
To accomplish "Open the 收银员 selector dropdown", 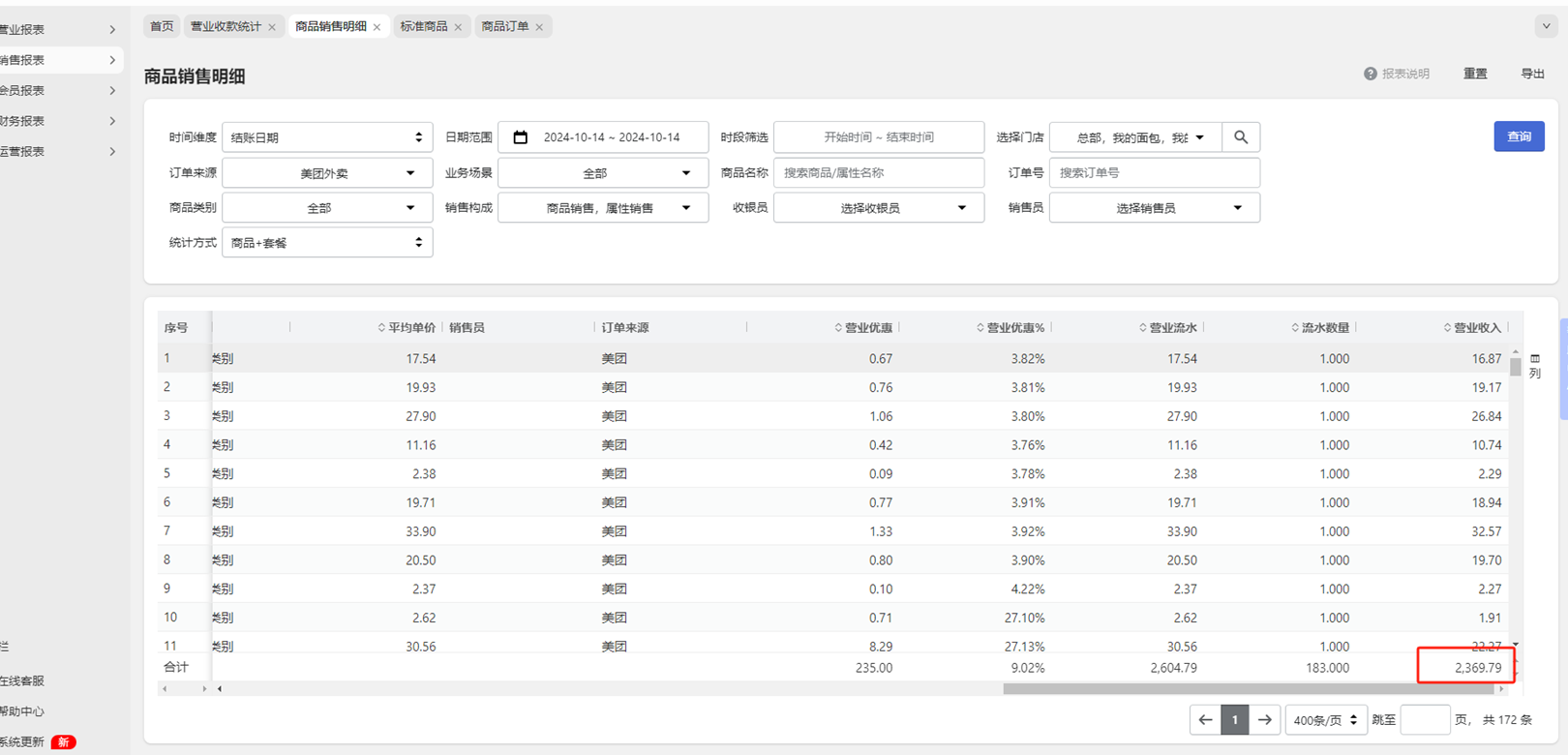I will click(x=879, y=208).
